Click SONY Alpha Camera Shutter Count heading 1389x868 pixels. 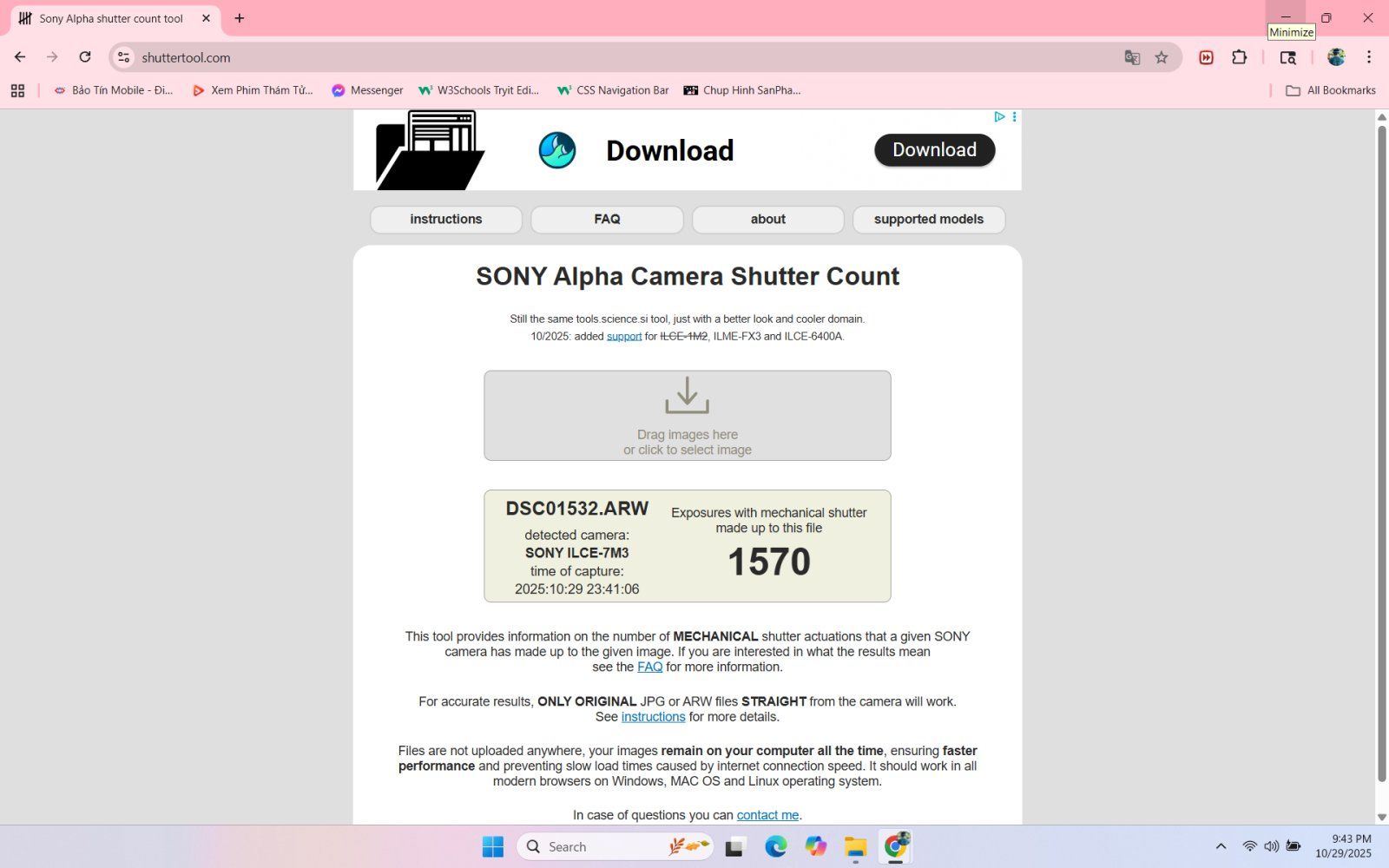tap(688, 276)
